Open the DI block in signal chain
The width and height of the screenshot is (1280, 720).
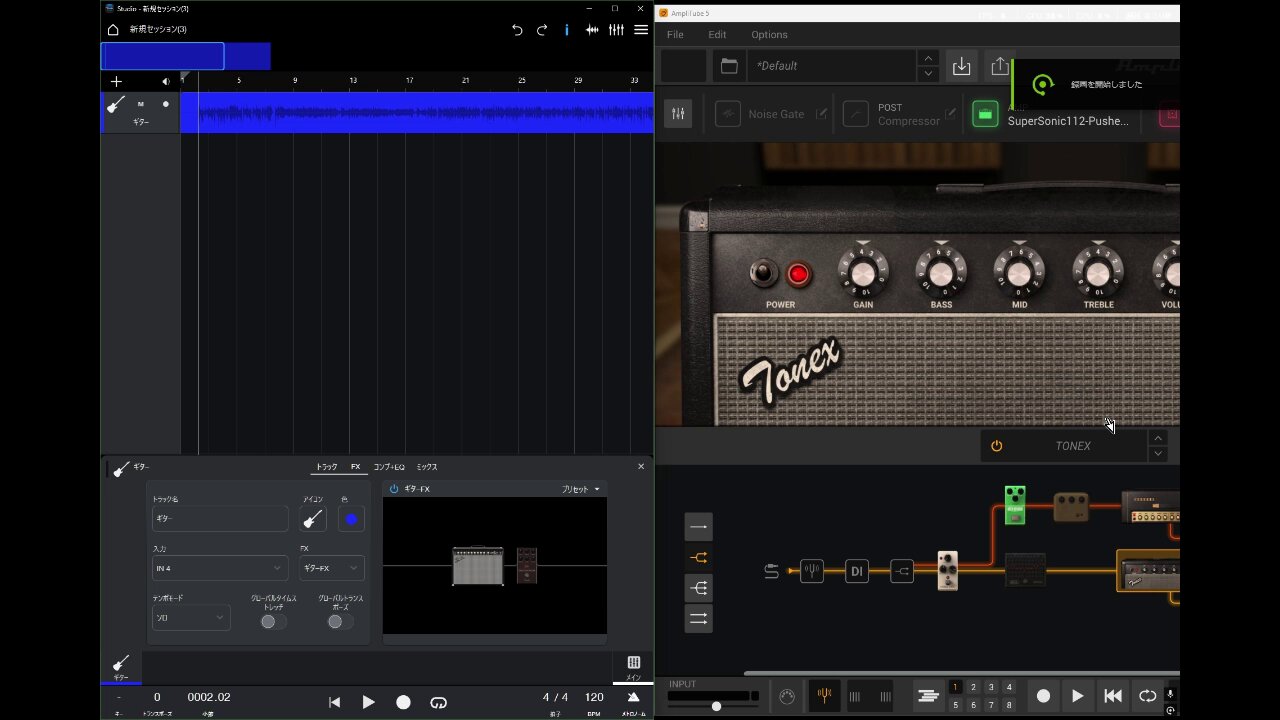(856, 572)
